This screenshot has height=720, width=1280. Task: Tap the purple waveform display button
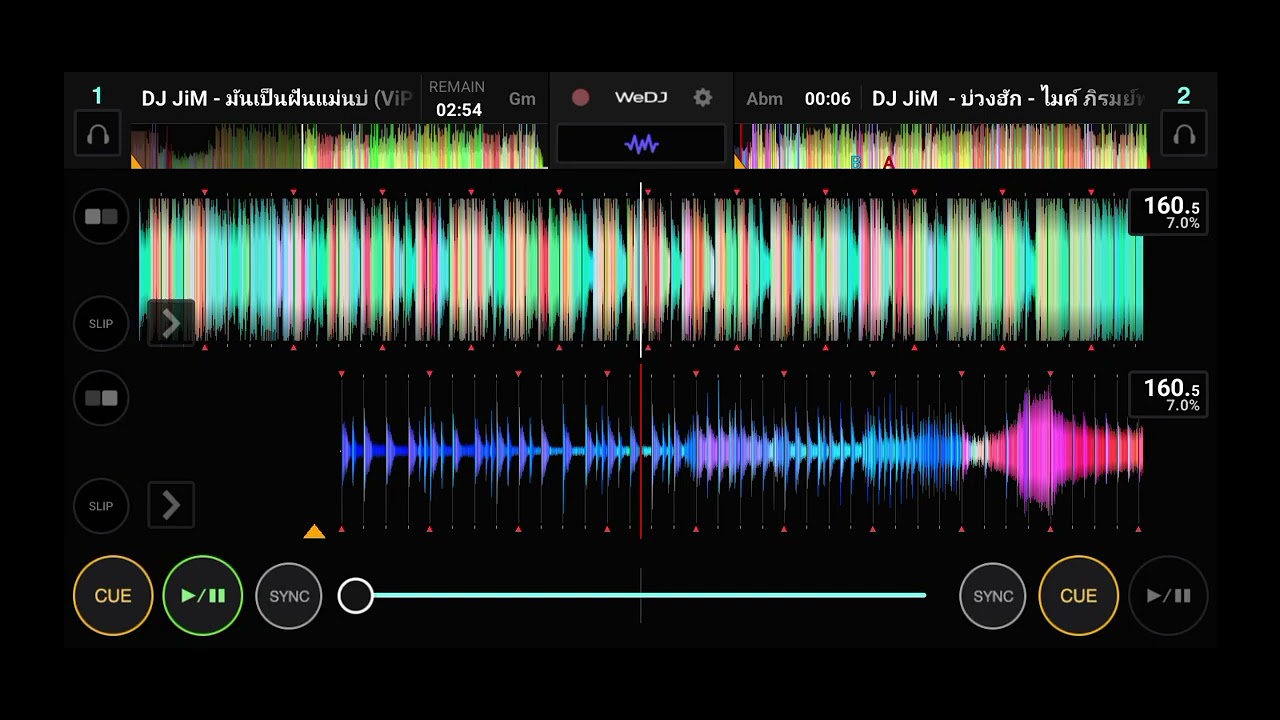click(x=641, y=144)
